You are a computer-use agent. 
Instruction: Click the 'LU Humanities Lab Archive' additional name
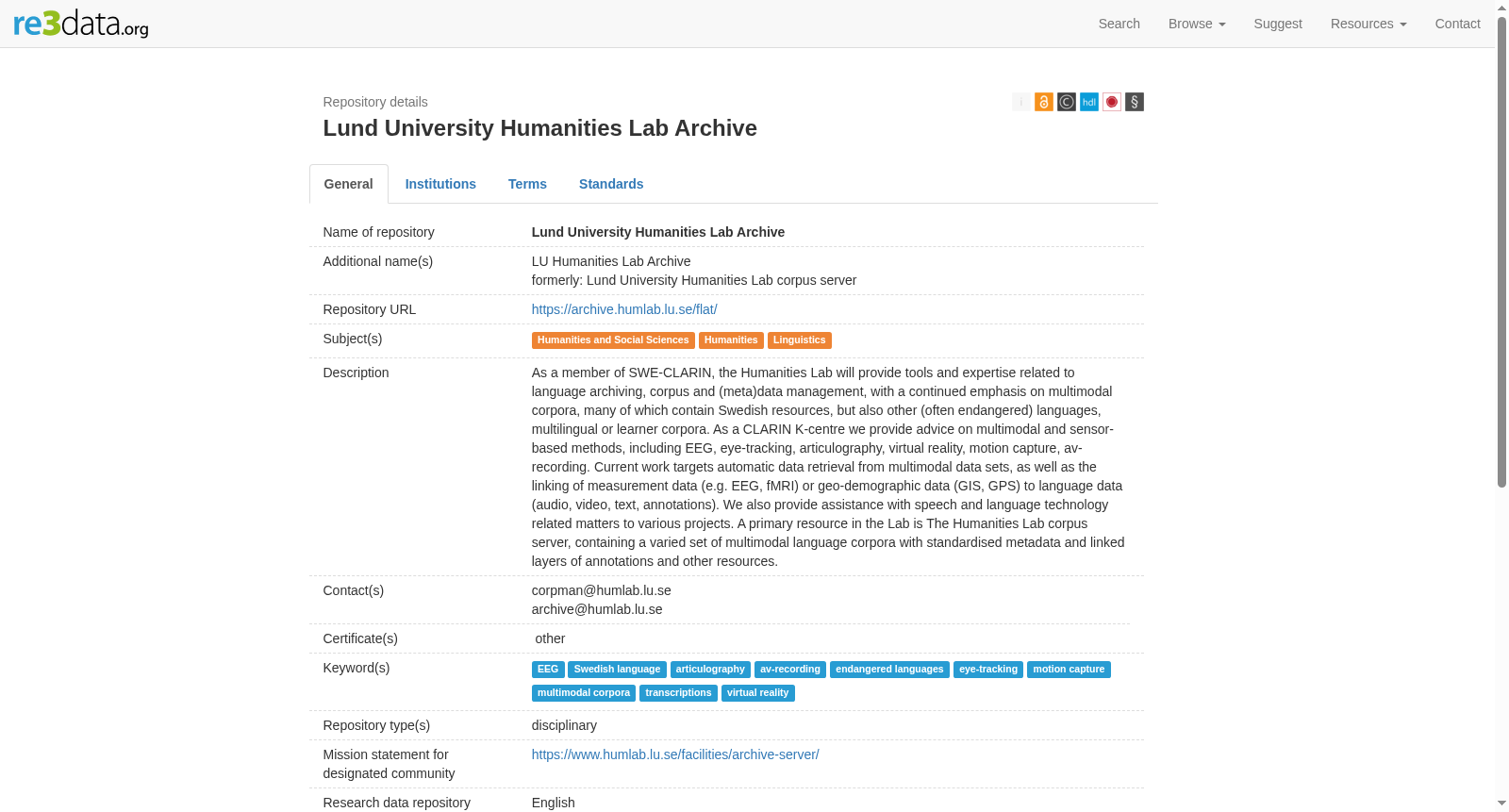pos(611,261)
